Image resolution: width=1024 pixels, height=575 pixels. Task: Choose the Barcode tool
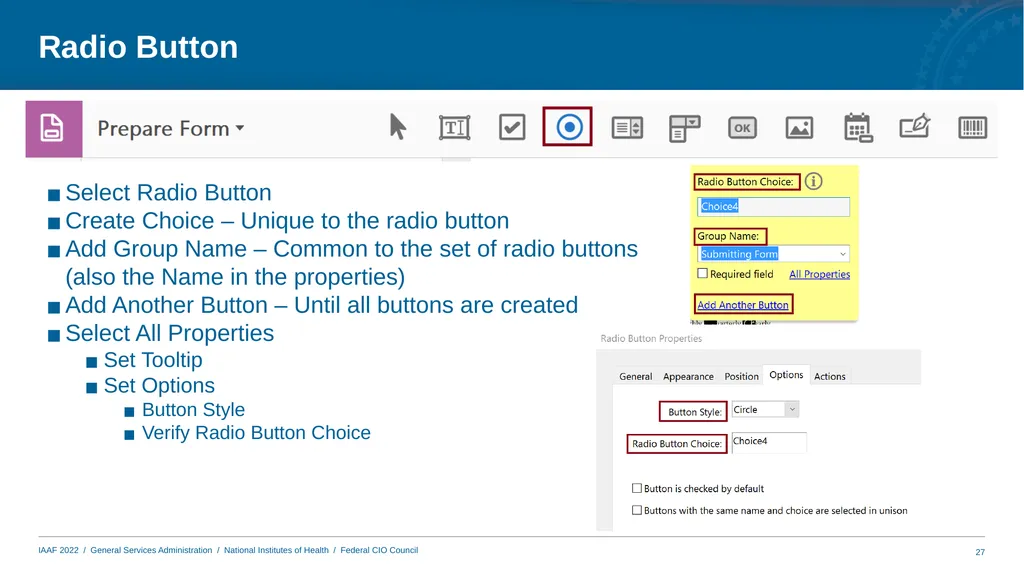[972, 127]
